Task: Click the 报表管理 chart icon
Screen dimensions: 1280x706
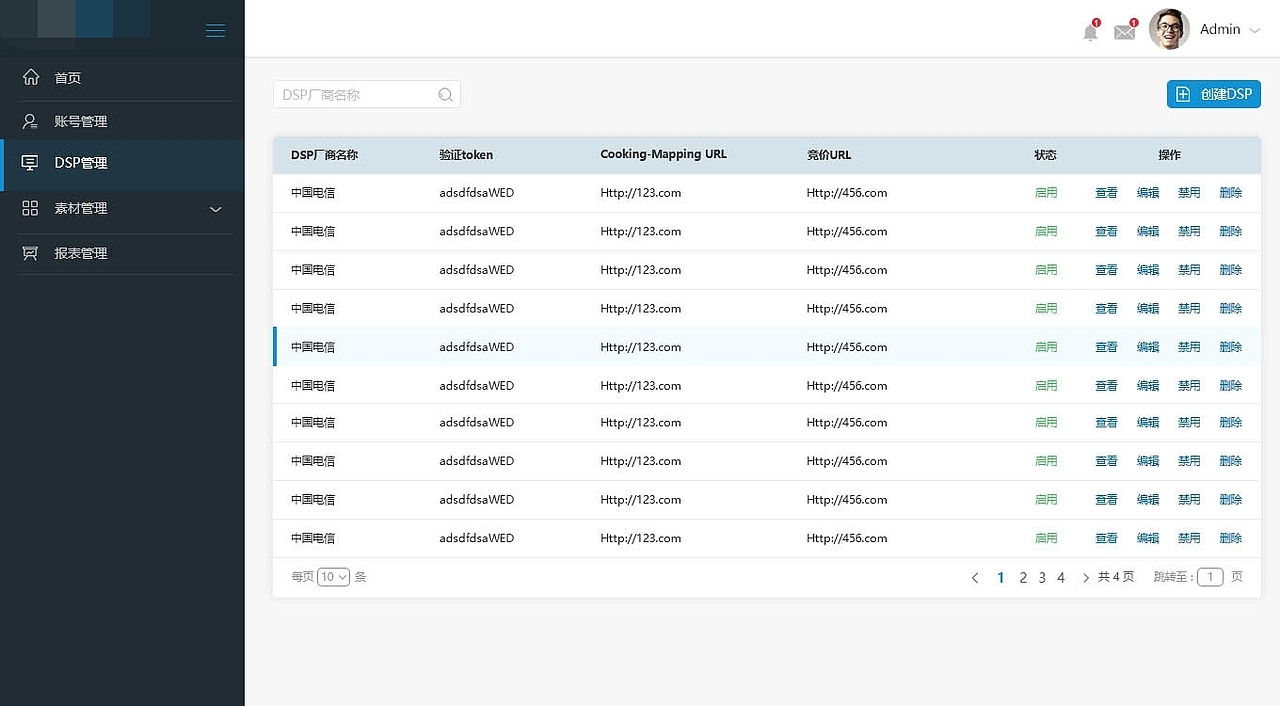Action: (x=31, y=253)
